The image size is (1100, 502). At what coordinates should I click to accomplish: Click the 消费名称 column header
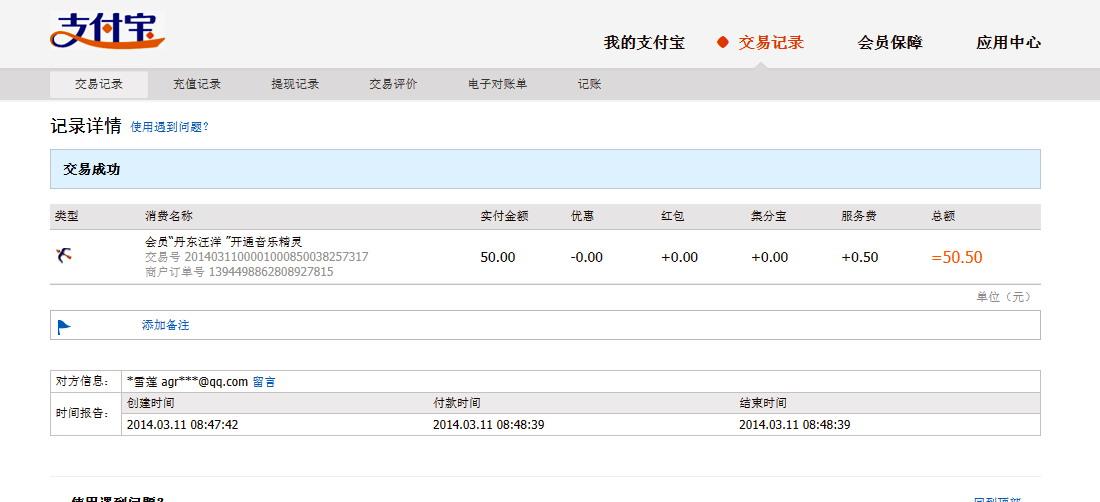pyautogui.click(x=168, y=217)
